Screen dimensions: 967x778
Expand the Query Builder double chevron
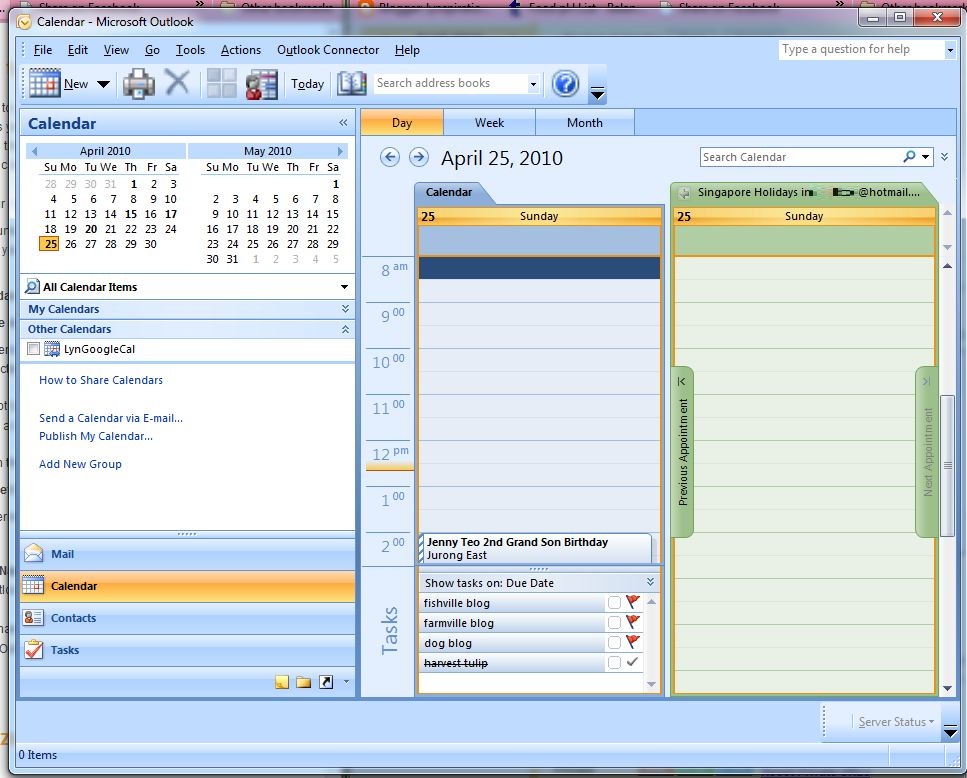click(x=944, y=157)
